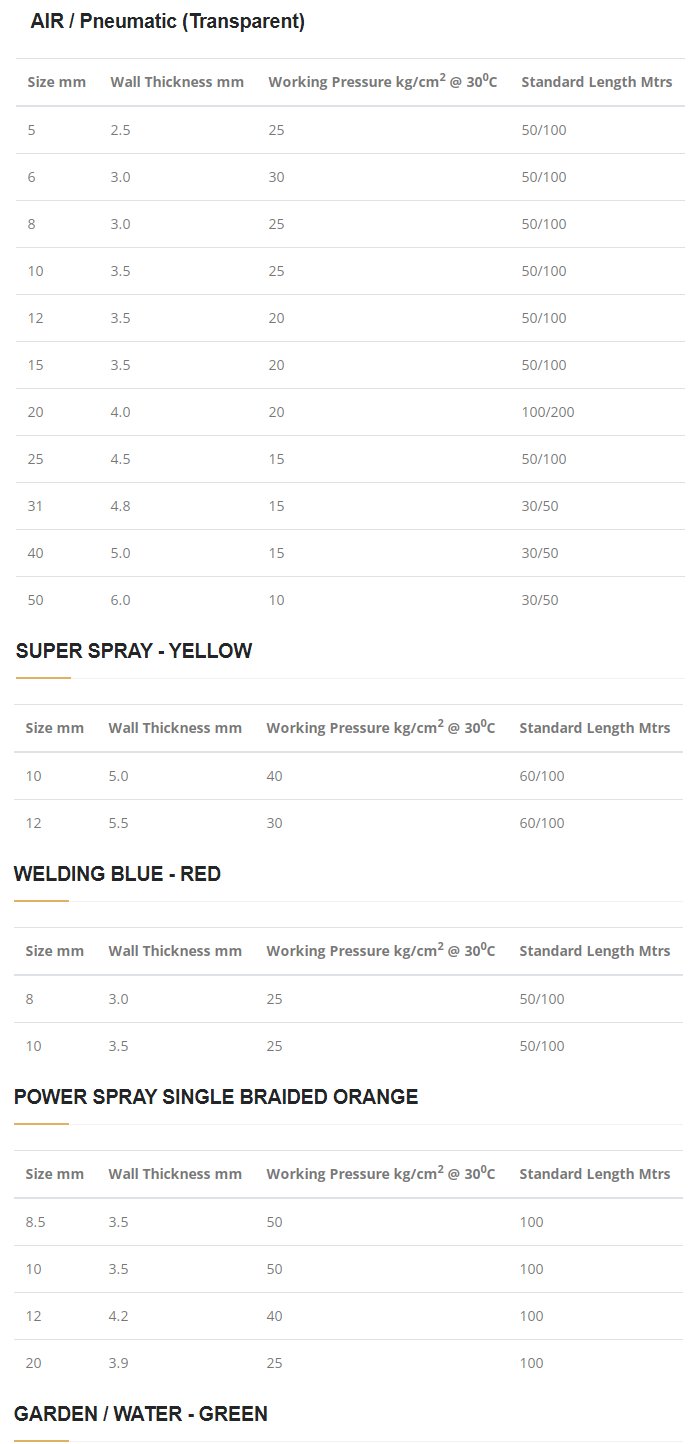Click the 4.8 wall thickness cell
696x1444 pixels.
(120, 506)
